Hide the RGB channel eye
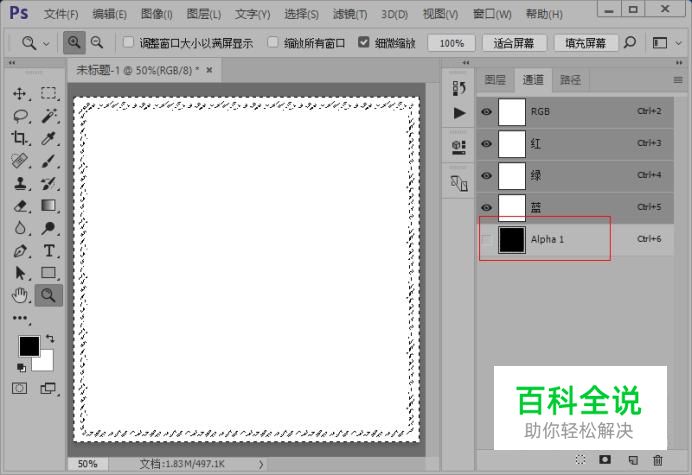This screenshot has width=692, height=475. tap(486, 112)
